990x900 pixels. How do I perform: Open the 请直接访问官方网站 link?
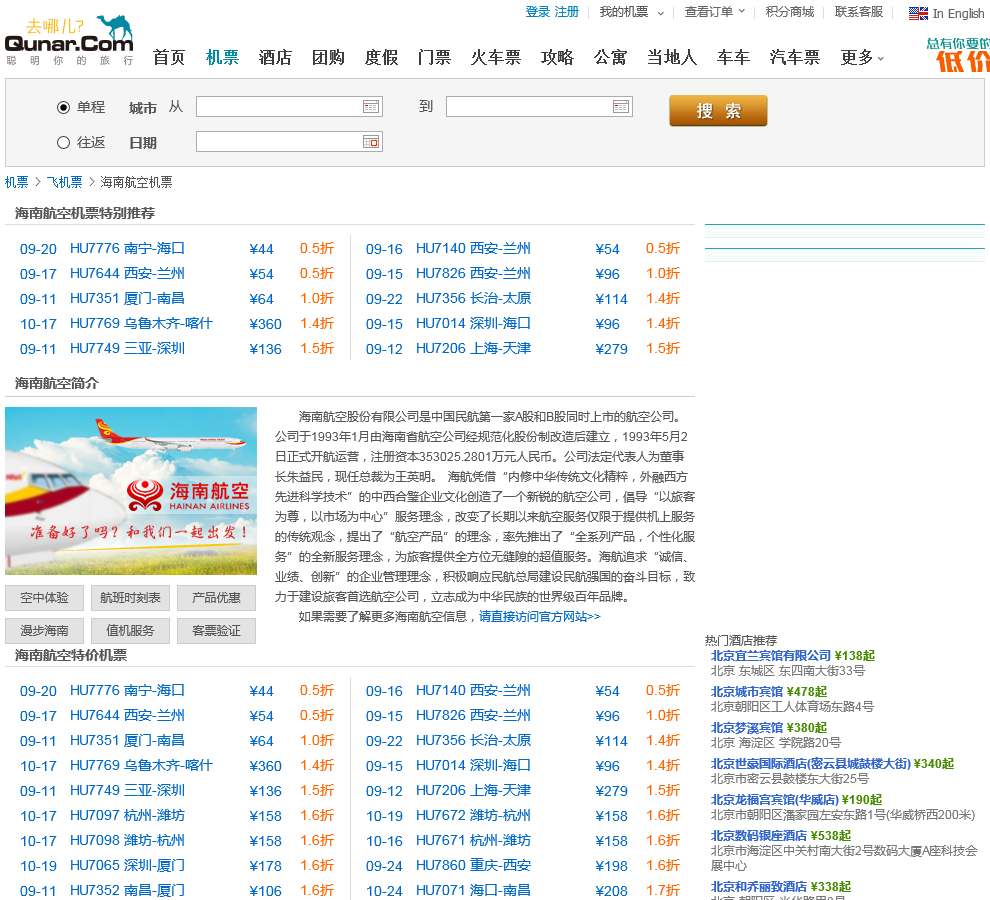(x=539, y=616)
